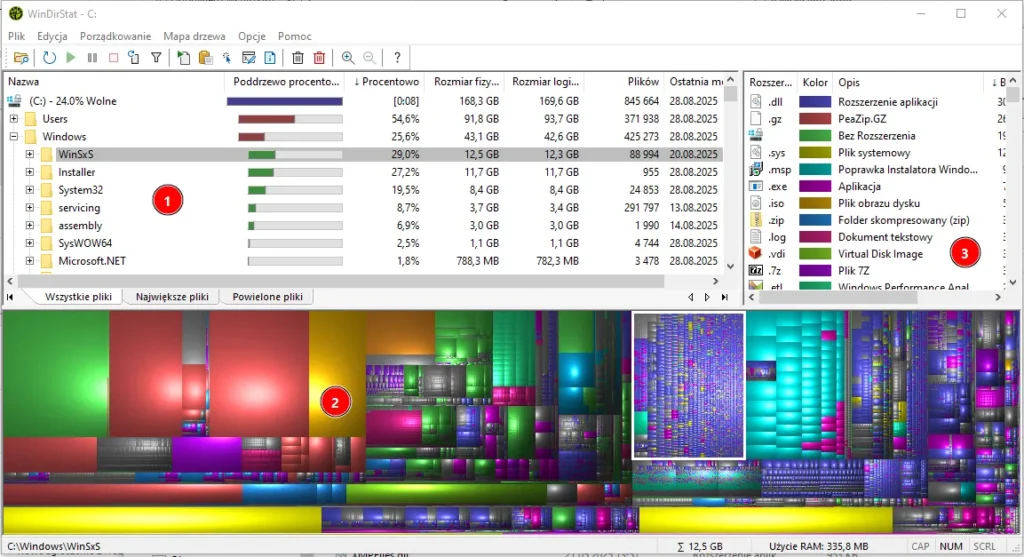This screenshot has width=1024, height=557.
Task: Switch to the Powielone pliki tab
Action: [267, 296]
